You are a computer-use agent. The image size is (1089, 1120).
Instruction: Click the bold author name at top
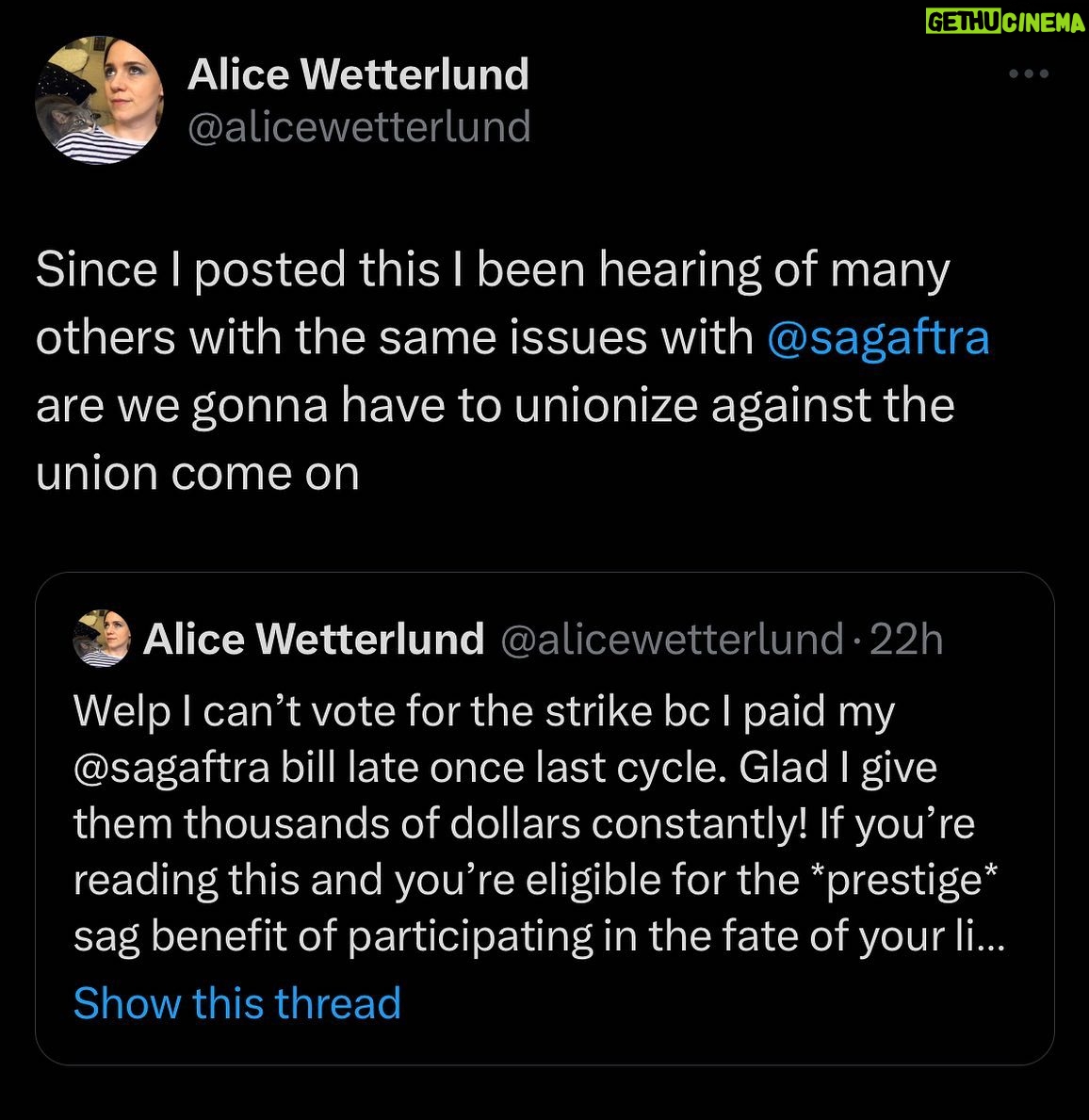tap(358, 74)
